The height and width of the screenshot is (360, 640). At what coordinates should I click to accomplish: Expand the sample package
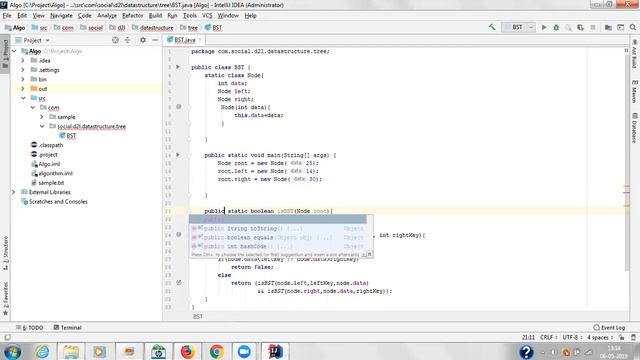coord(42,117)
